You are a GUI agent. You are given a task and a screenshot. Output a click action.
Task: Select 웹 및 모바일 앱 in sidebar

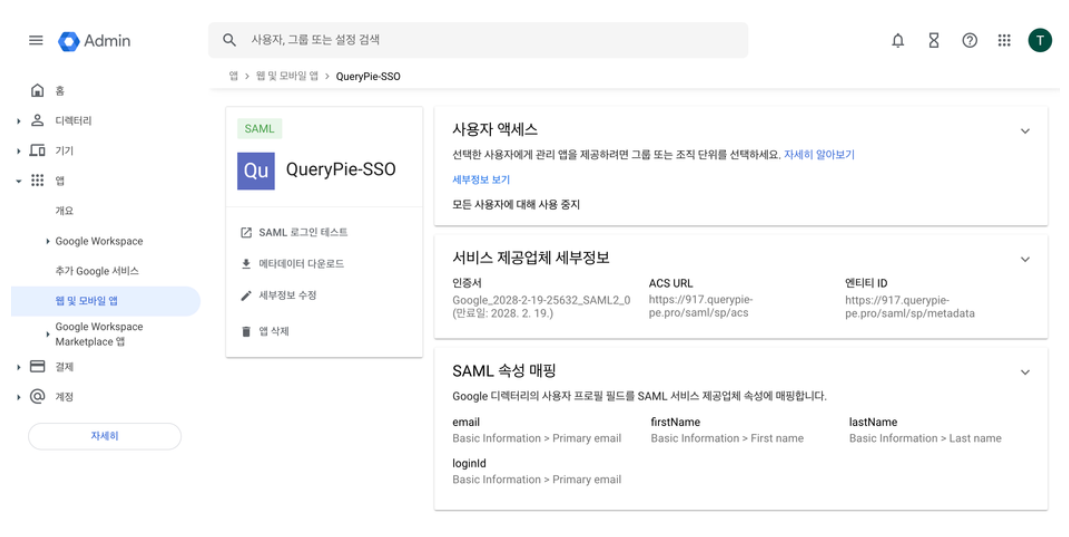pos(106,301)
